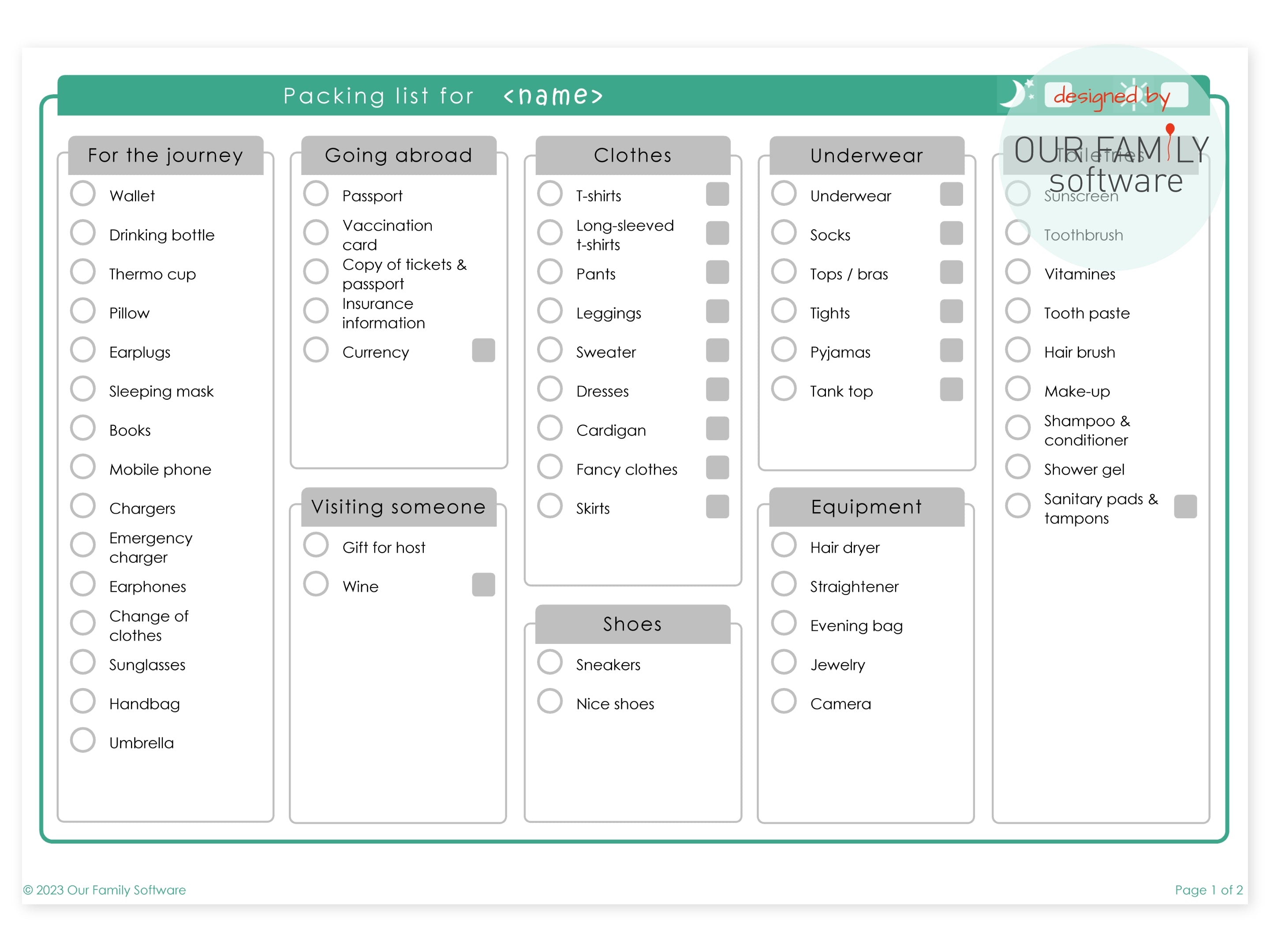The width and height of the screenshot is (1270, 952).
Task: Click the Going abroad header
Action: pos(399,156)
